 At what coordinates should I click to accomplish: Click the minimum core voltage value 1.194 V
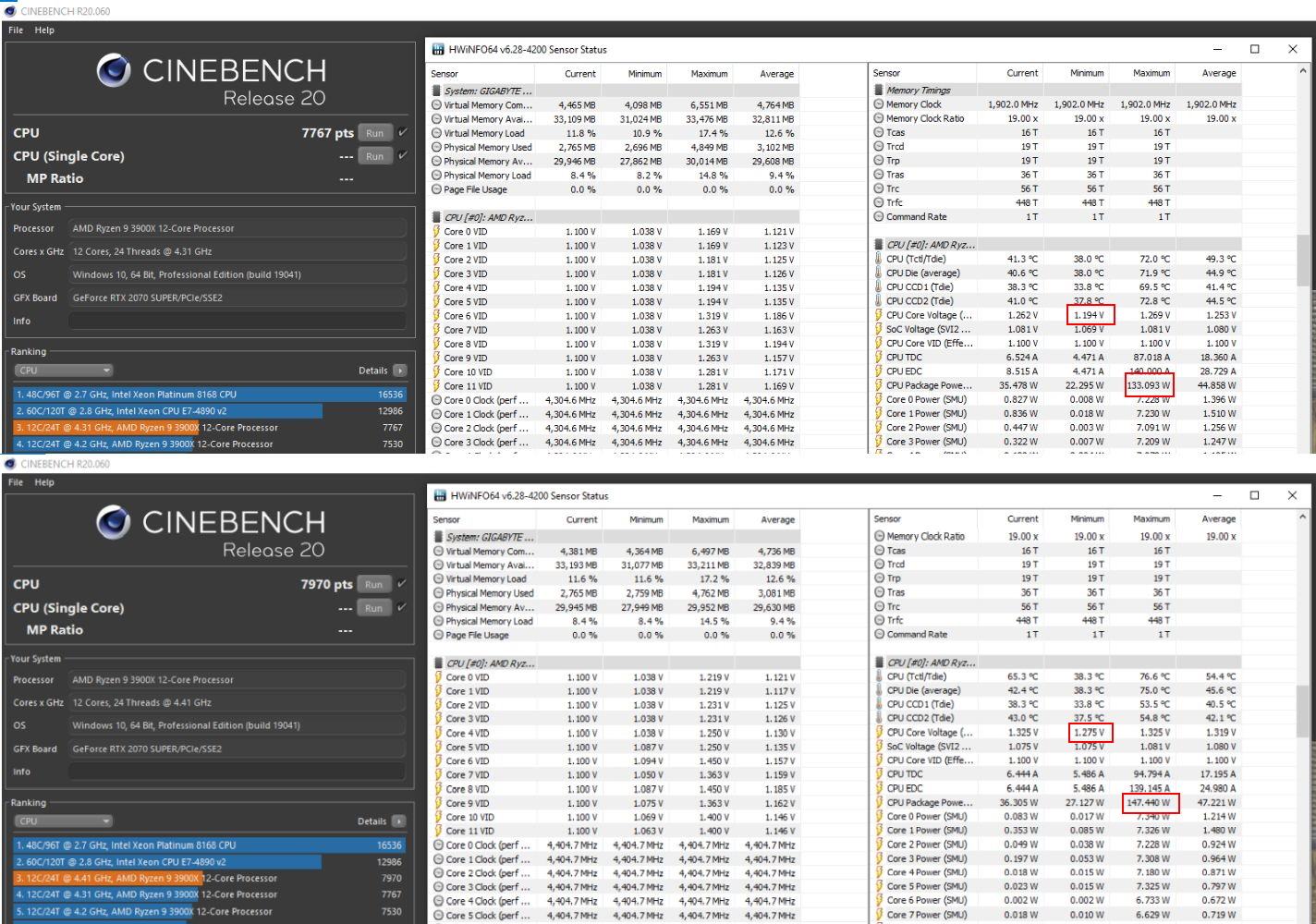tap(1089, 315)
